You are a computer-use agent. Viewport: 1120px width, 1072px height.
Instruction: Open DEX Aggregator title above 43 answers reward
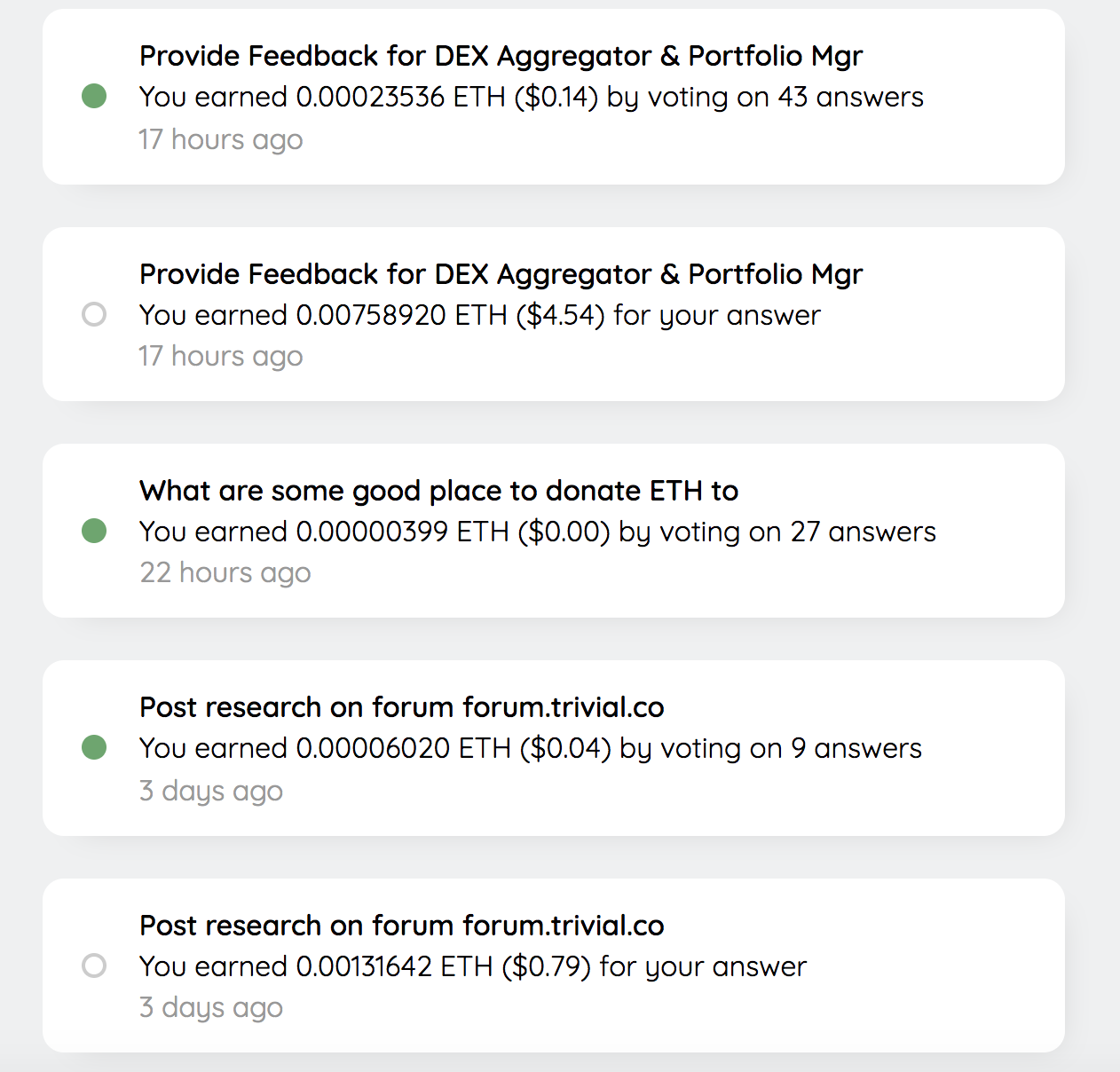point(501,56)
